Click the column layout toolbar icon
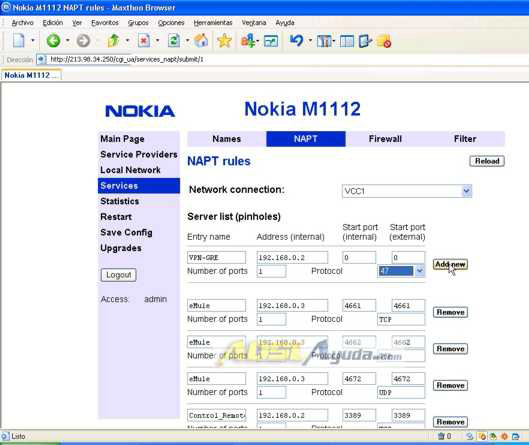This screenshot has width=529, height=445. 324,41
